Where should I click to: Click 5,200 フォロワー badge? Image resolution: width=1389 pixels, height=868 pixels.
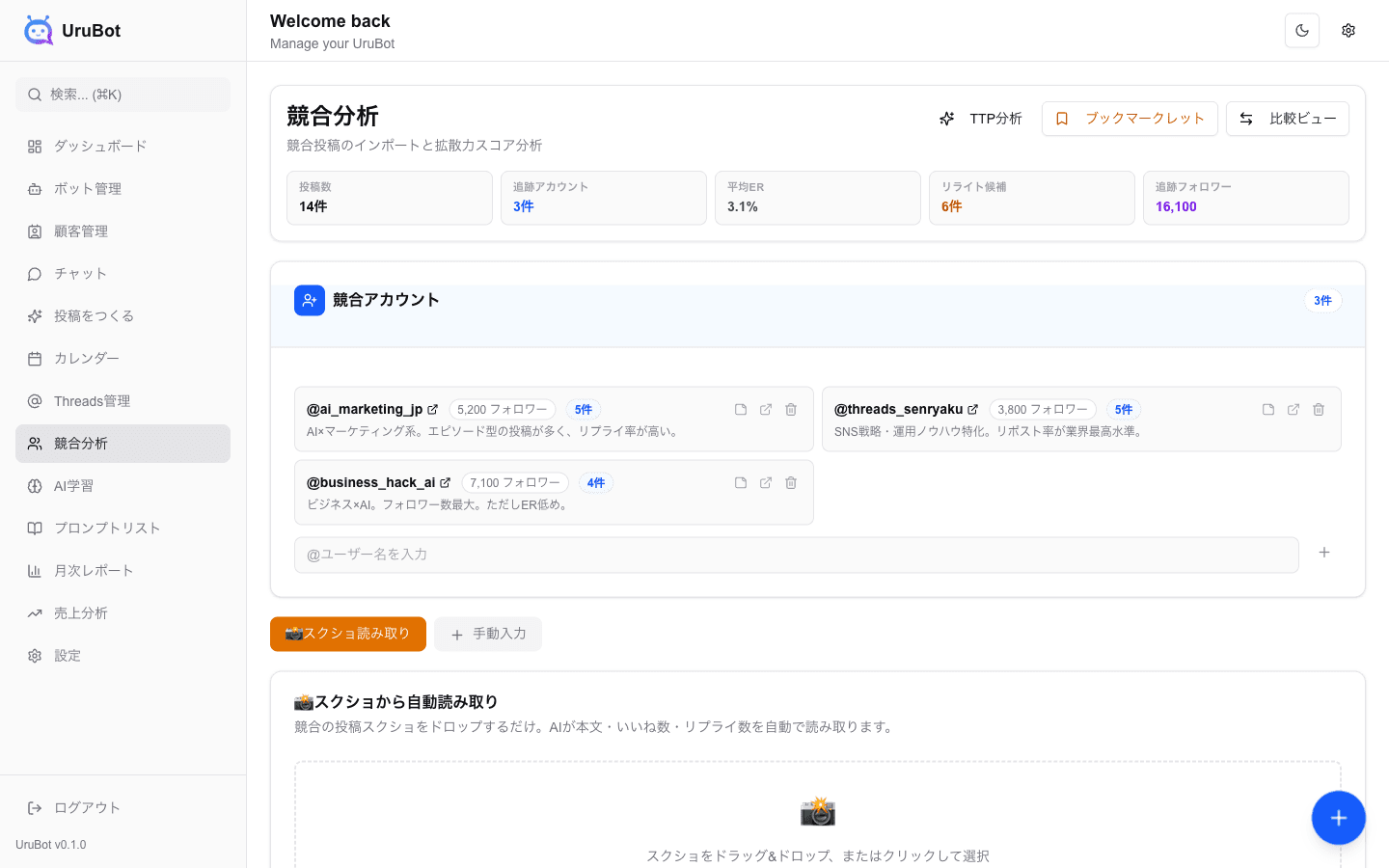coord(503,410)
